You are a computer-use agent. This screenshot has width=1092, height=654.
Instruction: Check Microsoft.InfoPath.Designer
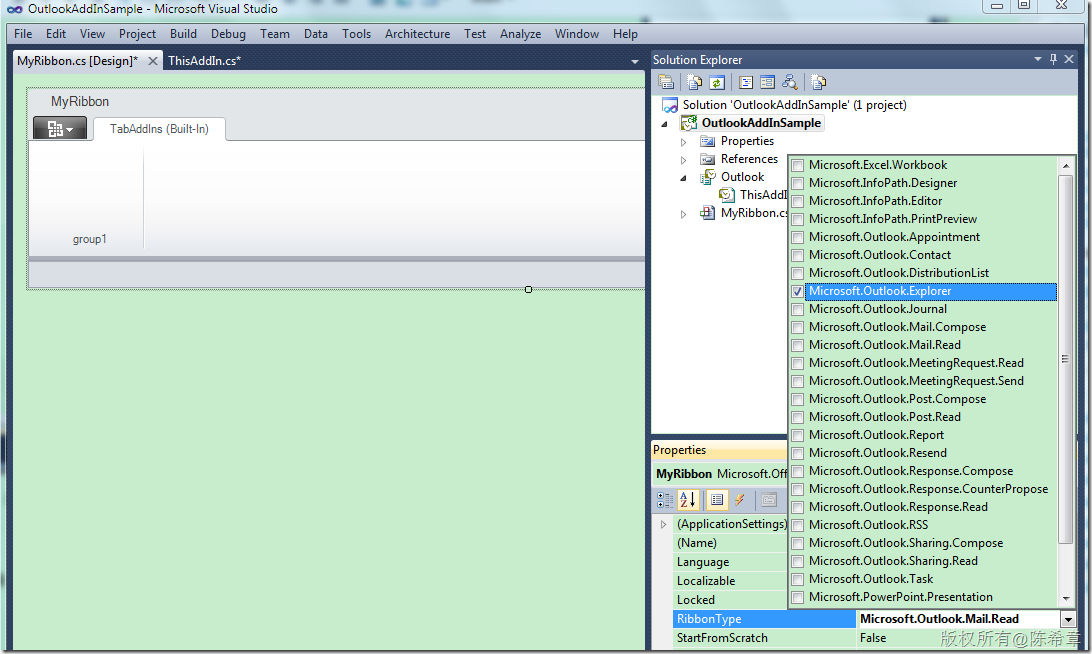coord(797,184)
